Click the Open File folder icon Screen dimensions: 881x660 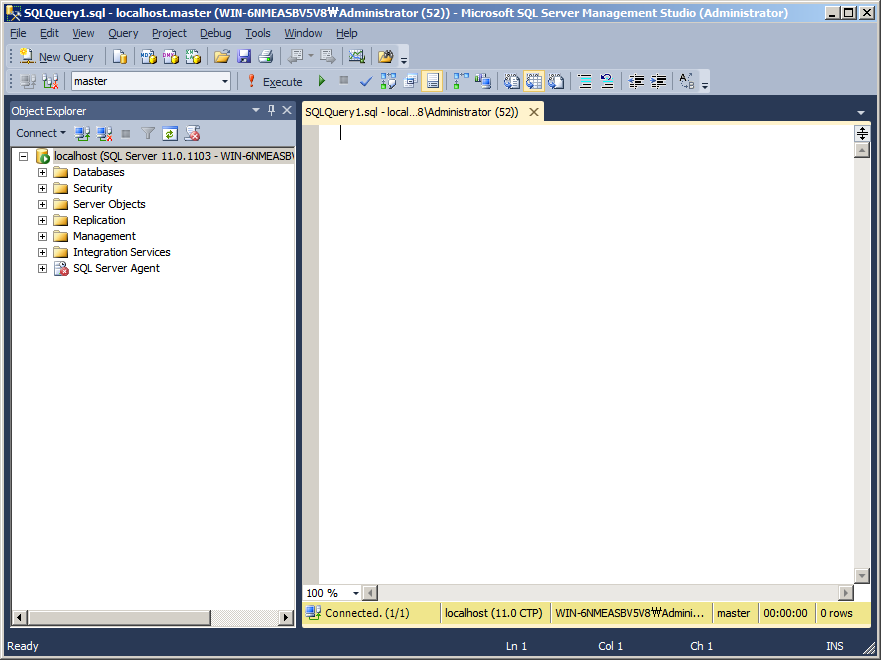[222, 57]
